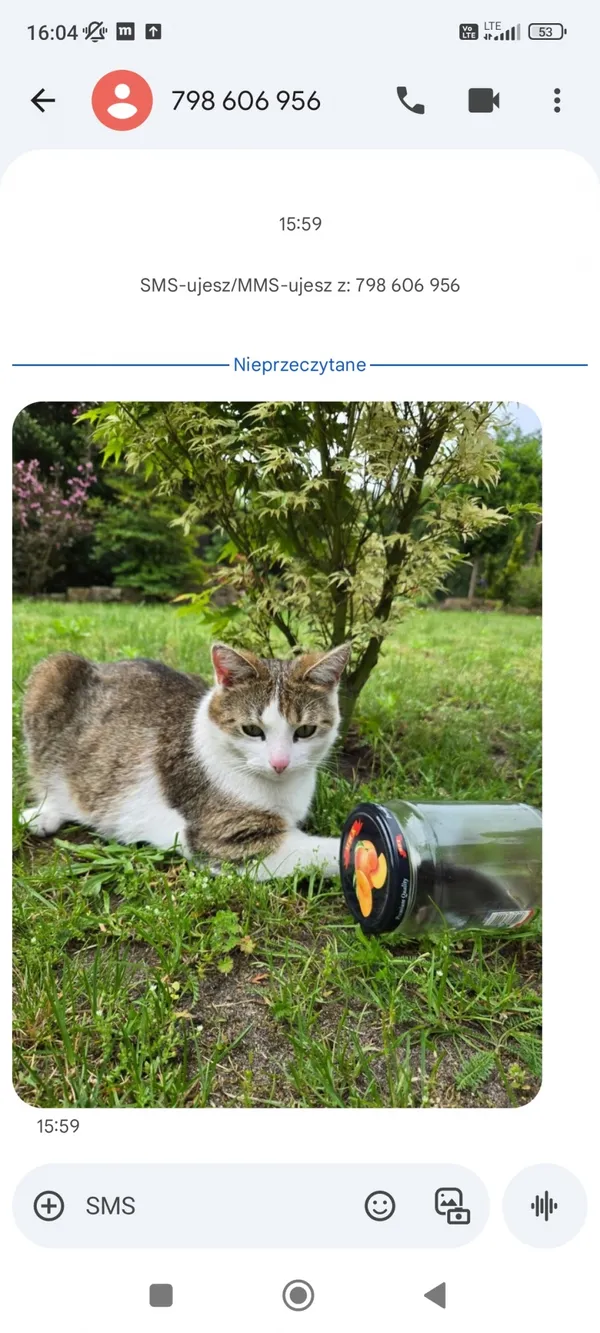Tap the SMS-ujesz/MMS-ujesz info text
The height and width of the screenshot is (1333, 600).
coord(300,285)
